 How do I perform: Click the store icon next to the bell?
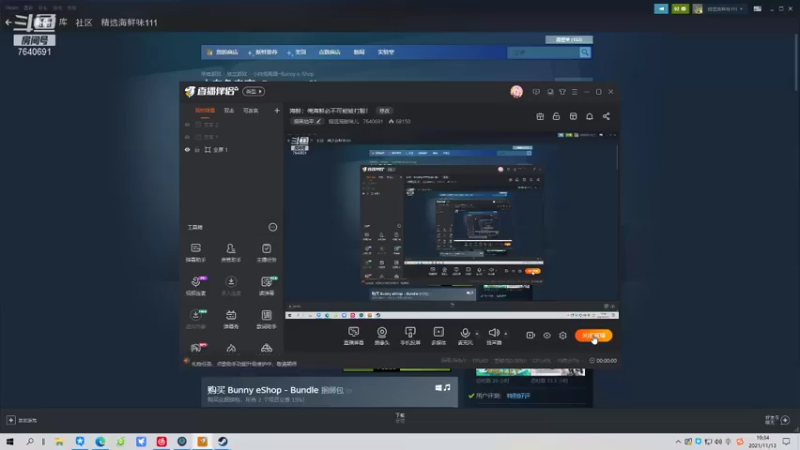(573, 116)
